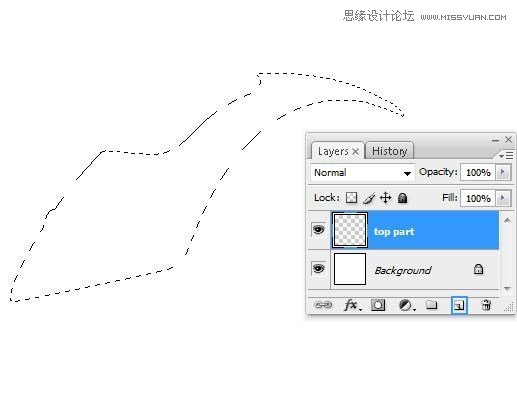Open the Layers panel options menu
This screenshot has width=517, height=396.
point(506,155)
